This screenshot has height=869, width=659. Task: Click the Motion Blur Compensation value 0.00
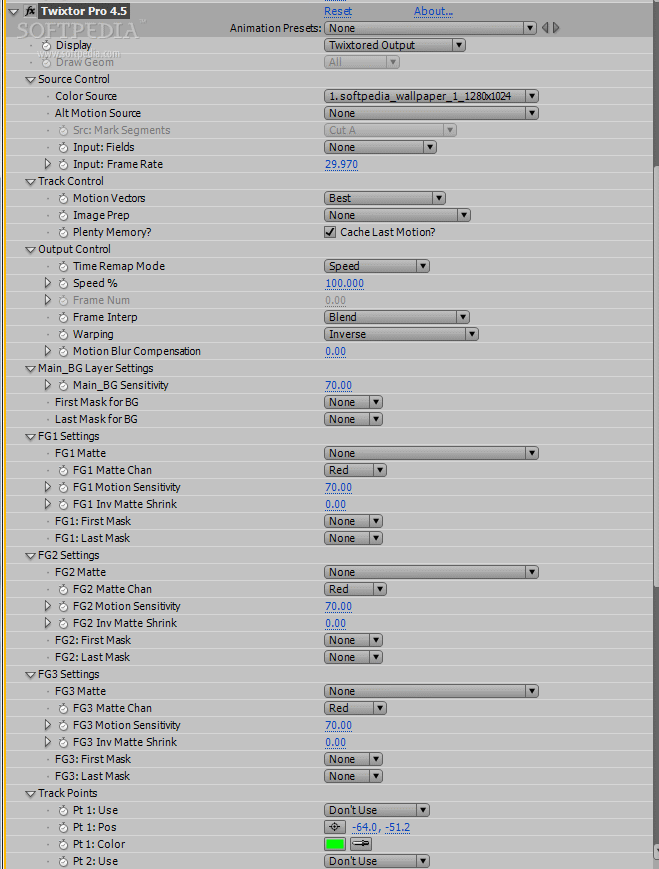tap(335, 351)
